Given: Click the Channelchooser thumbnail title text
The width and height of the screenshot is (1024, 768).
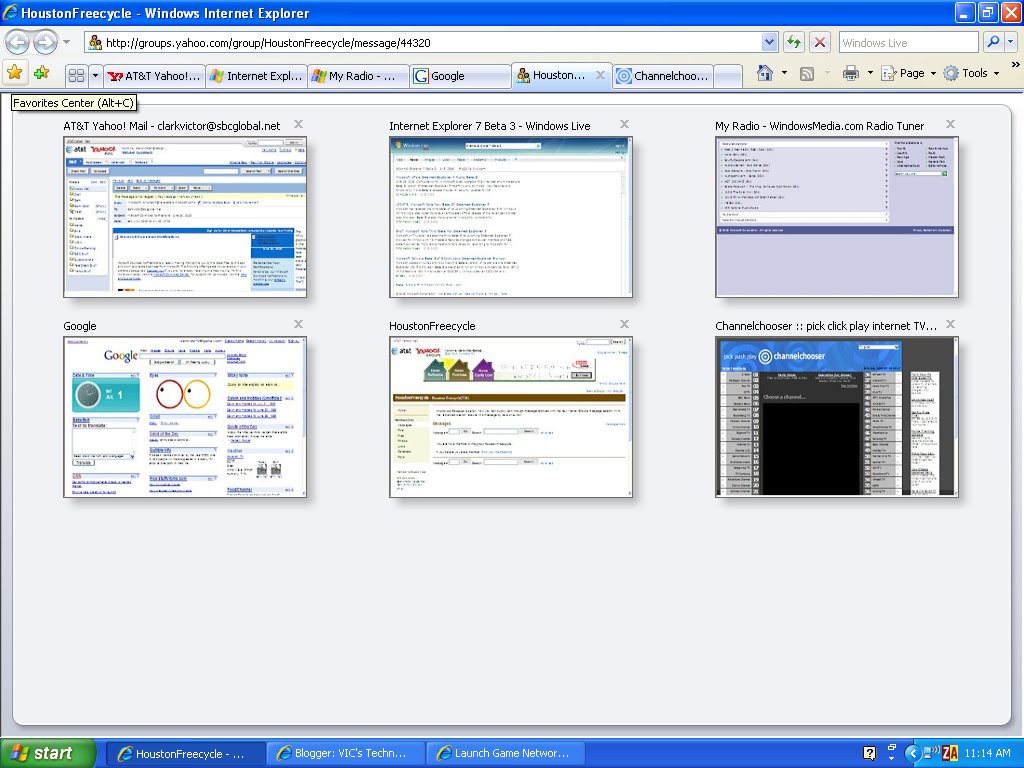Looking at the screenshot, I should coord(826,326).
